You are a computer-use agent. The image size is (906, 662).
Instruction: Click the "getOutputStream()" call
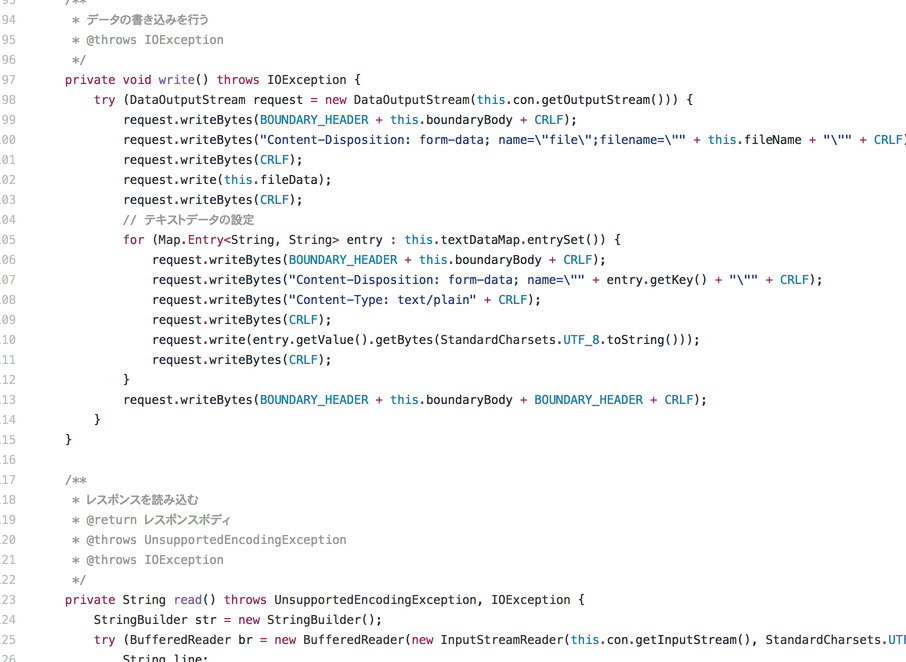603,100
